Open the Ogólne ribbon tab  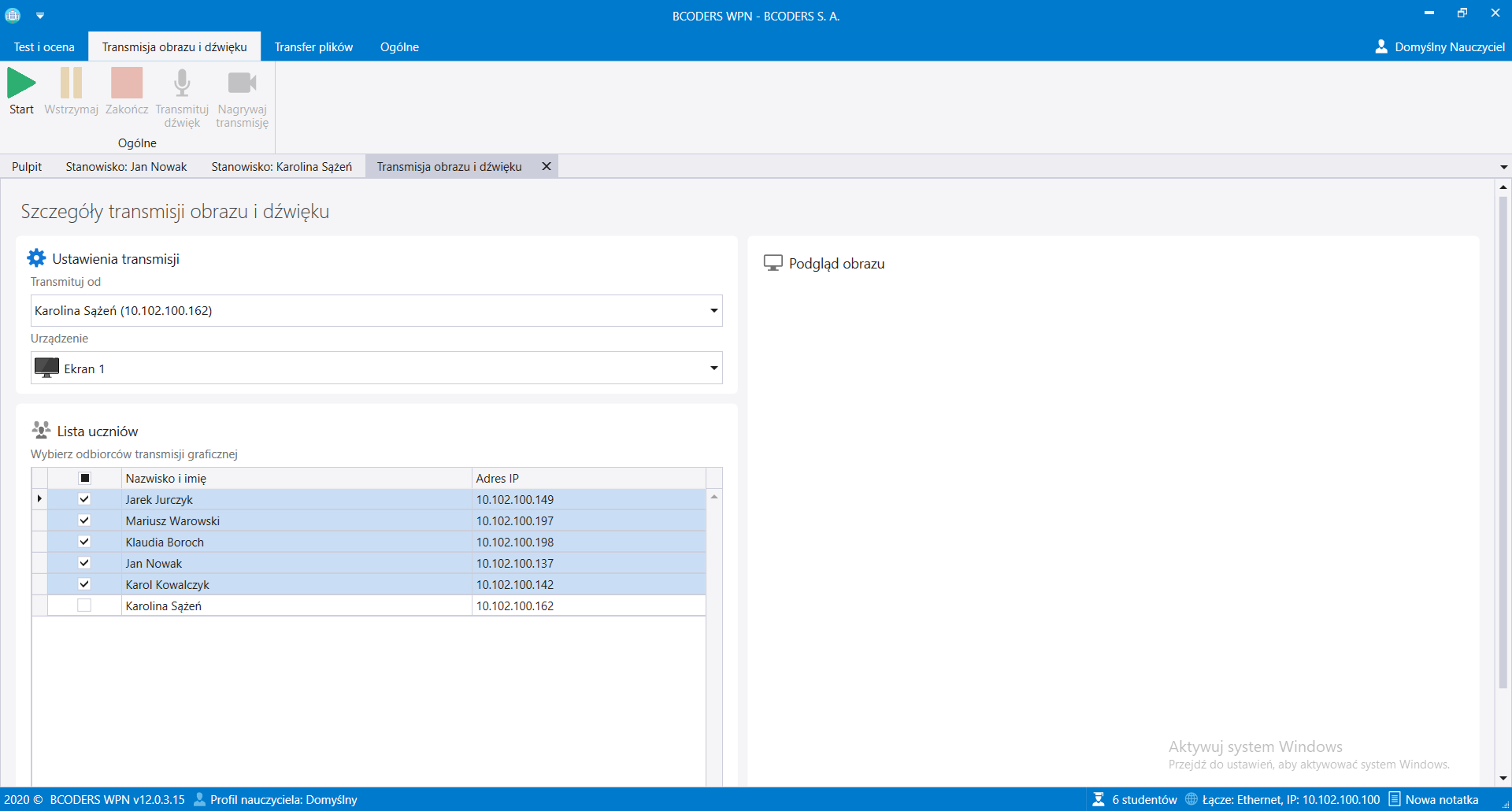click(x=399, y=47)
